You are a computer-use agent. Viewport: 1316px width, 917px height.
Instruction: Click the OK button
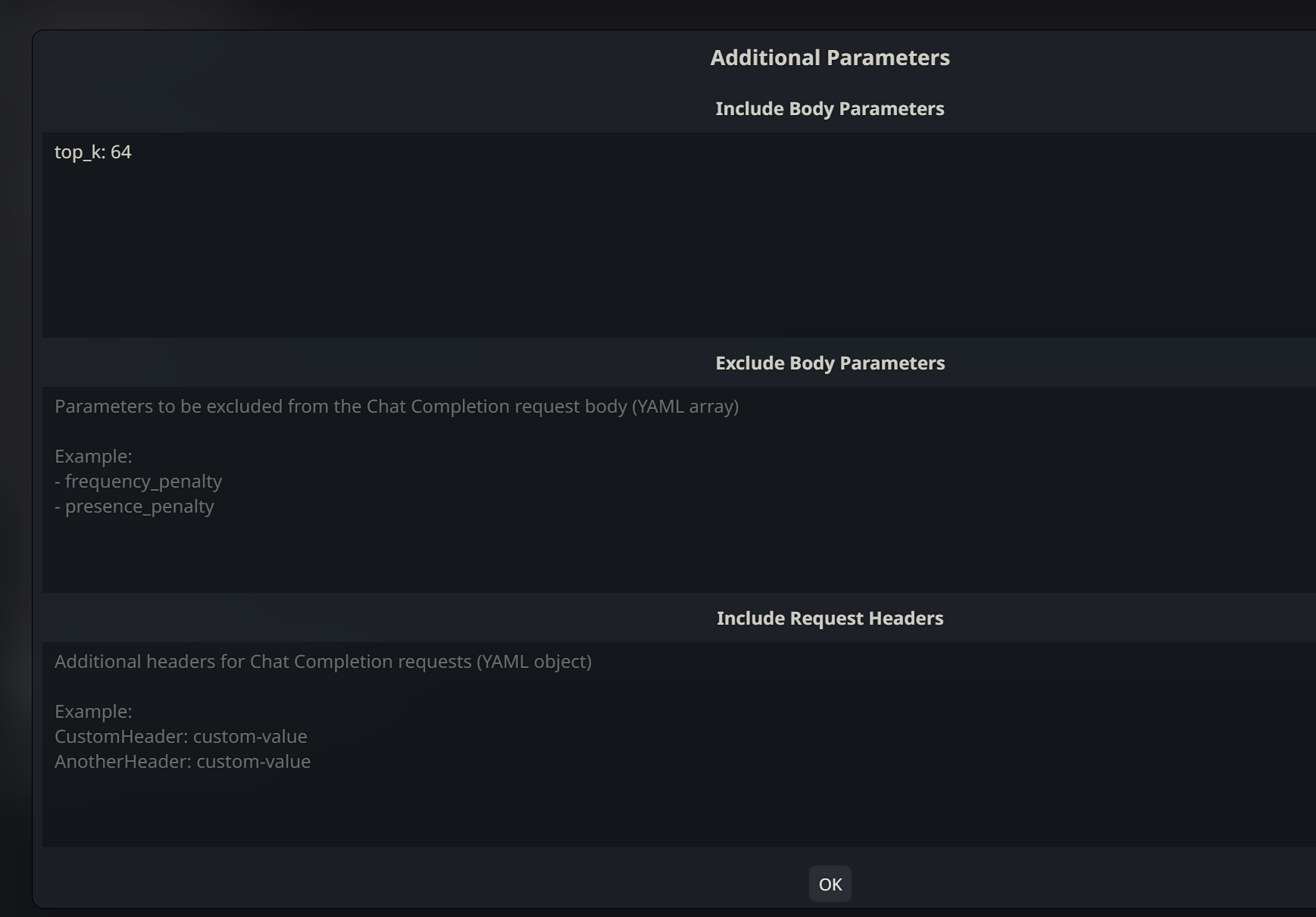(x=830, y=884)
